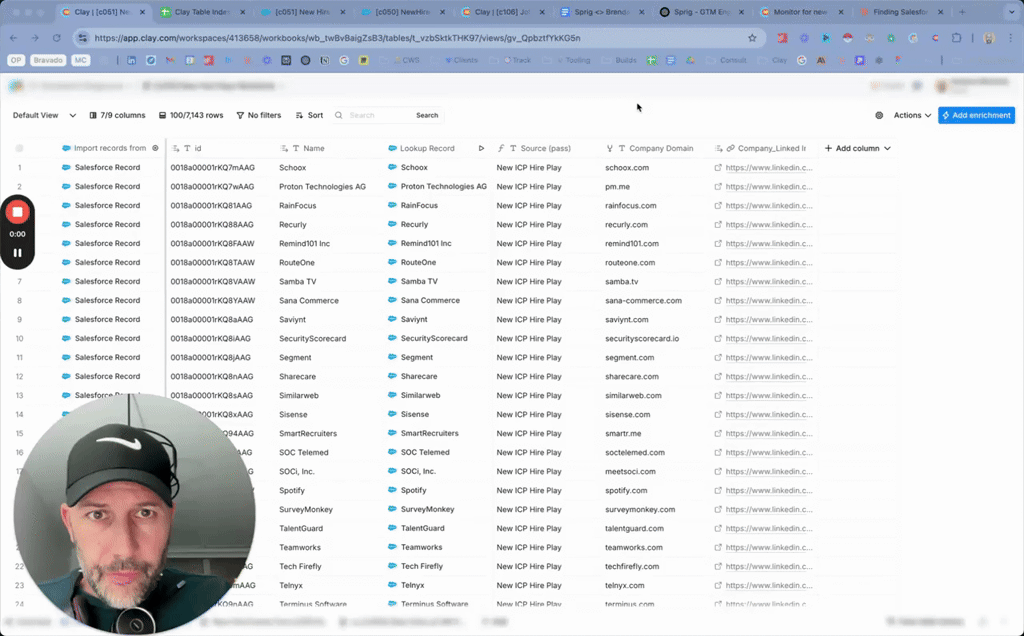This screenshot has height=636, width=1024.
Task: Bookmark page with the star icon
Action: (752, 38)
